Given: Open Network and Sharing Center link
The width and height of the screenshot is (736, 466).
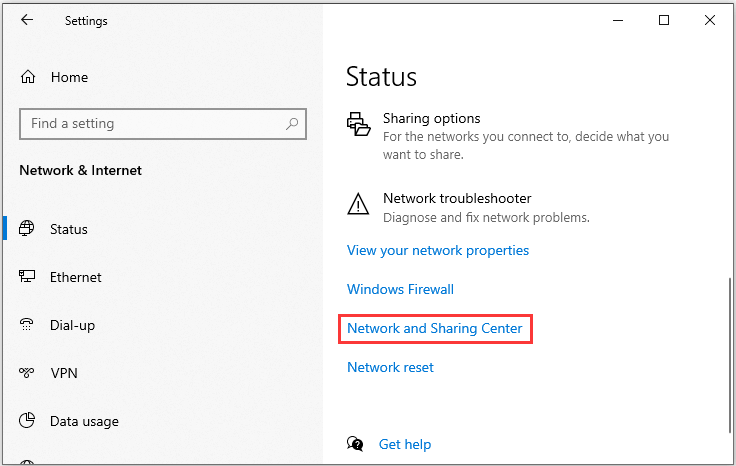Looking at the screenshot, I should [x=434, y=328].
